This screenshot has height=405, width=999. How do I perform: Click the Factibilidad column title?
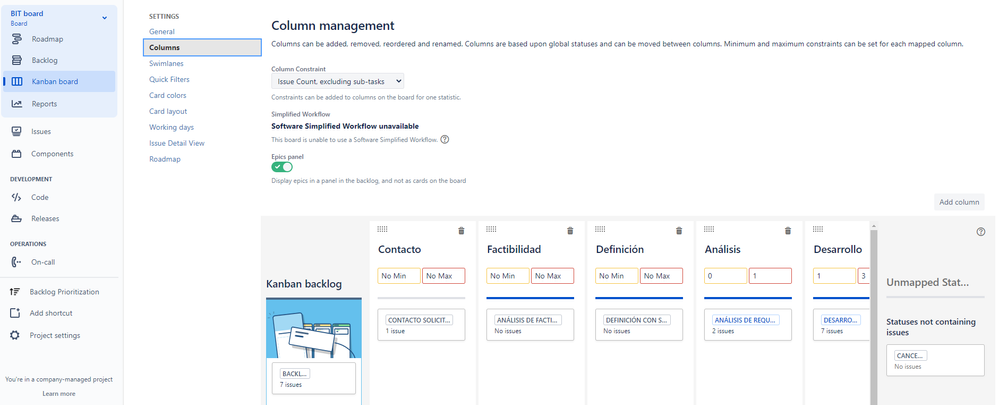click(514, 250)
